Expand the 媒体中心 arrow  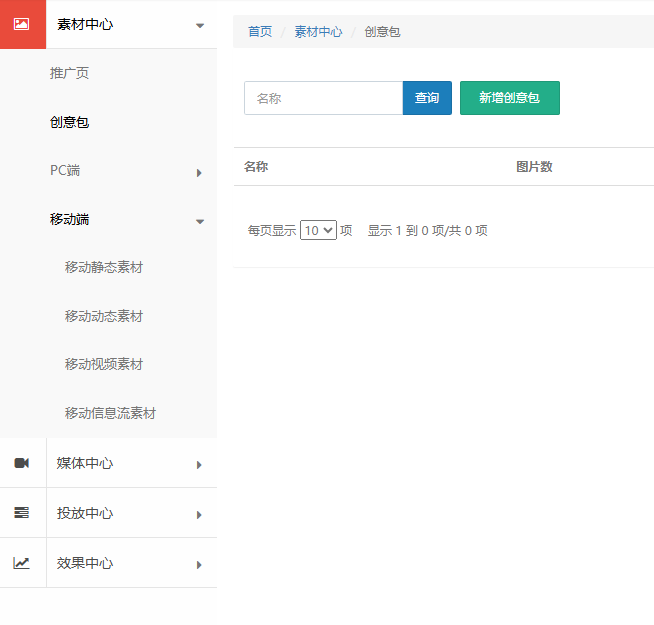coord(200,464)
